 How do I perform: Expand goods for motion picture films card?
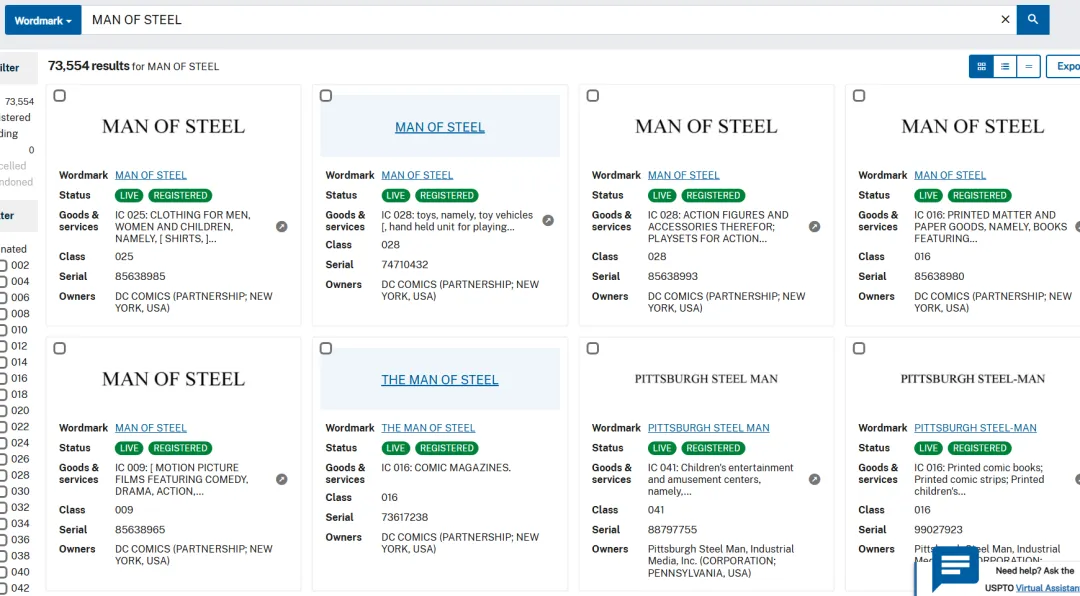[282, 480]
